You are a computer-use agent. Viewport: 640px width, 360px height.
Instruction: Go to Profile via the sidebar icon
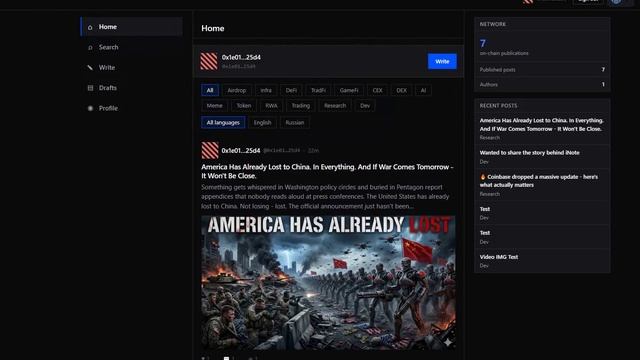(90, 108)
